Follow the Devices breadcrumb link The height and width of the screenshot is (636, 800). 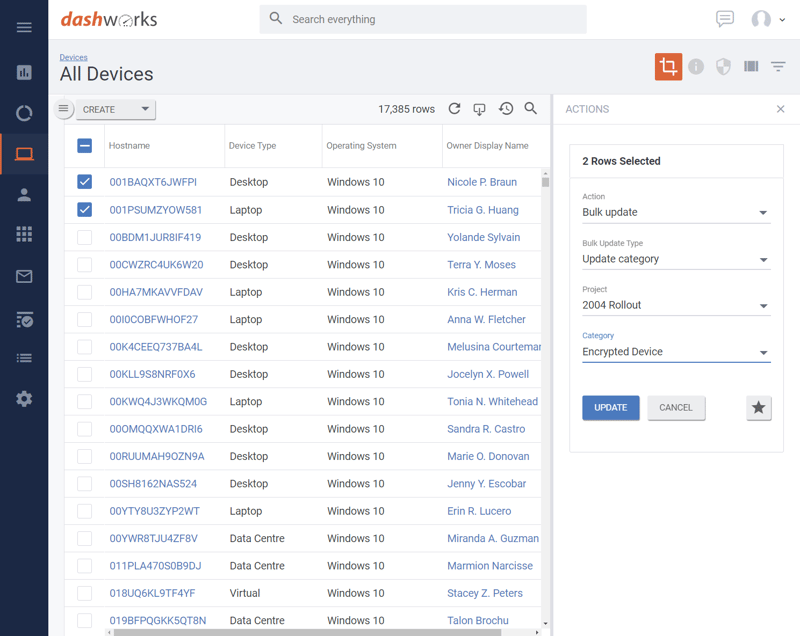[x=73, y=57]
